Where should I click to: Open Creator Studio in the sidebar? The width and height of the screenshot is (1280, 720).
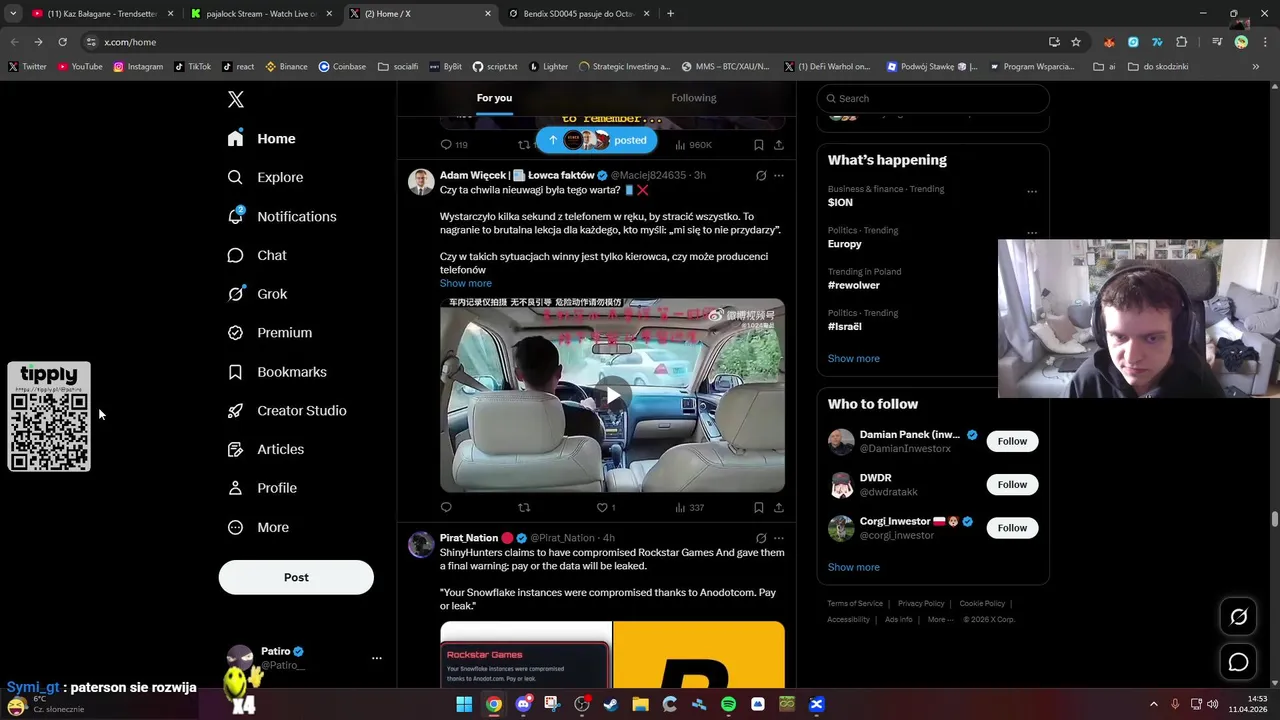tap(288, 411)
